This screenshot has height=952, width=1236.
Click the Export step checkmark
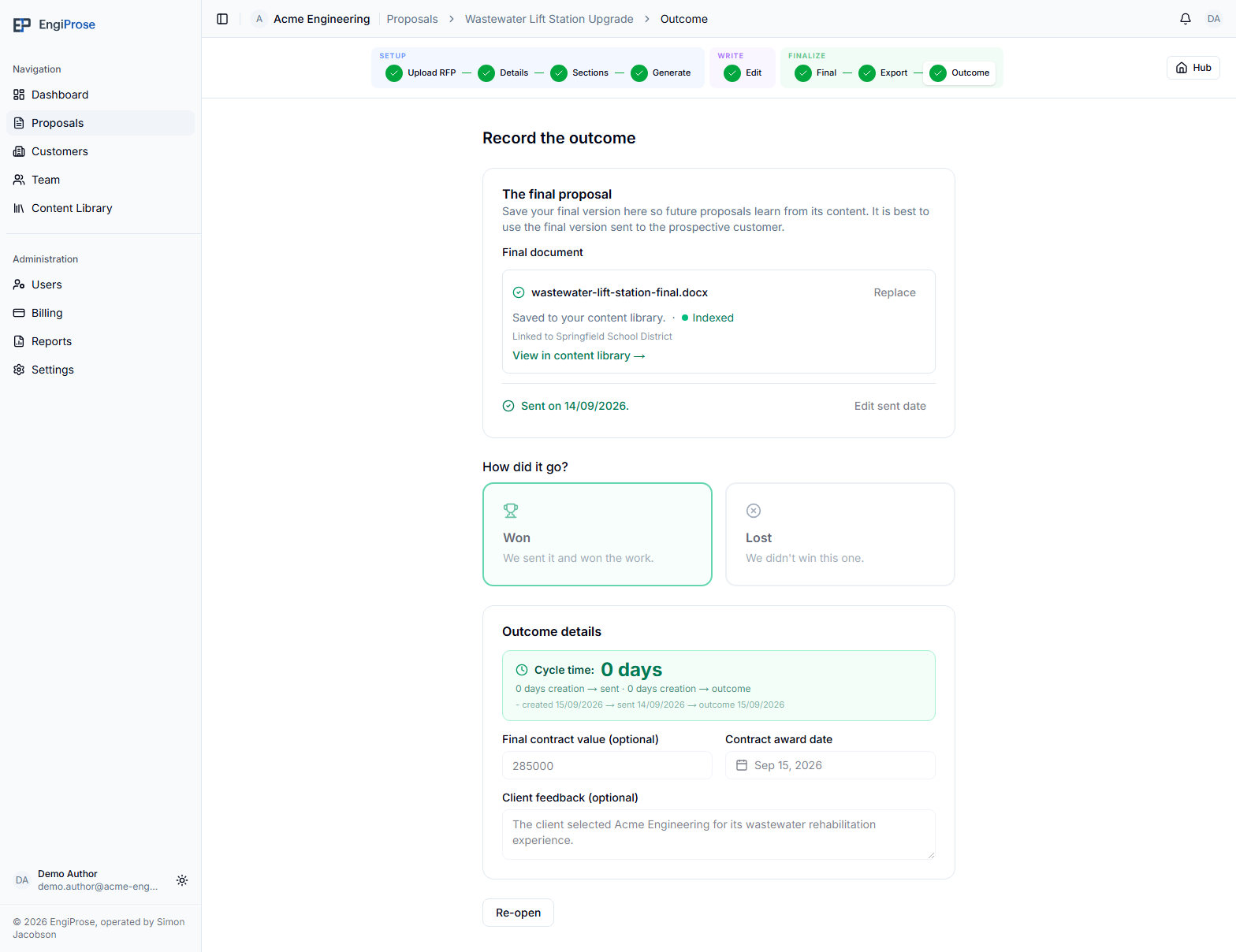[867, 73]
